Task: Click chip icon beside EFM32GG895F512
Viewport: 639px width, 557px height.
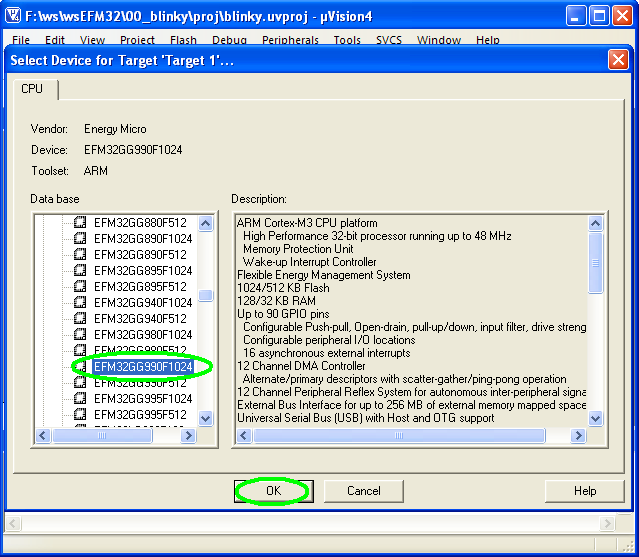Action: [80, 286]
